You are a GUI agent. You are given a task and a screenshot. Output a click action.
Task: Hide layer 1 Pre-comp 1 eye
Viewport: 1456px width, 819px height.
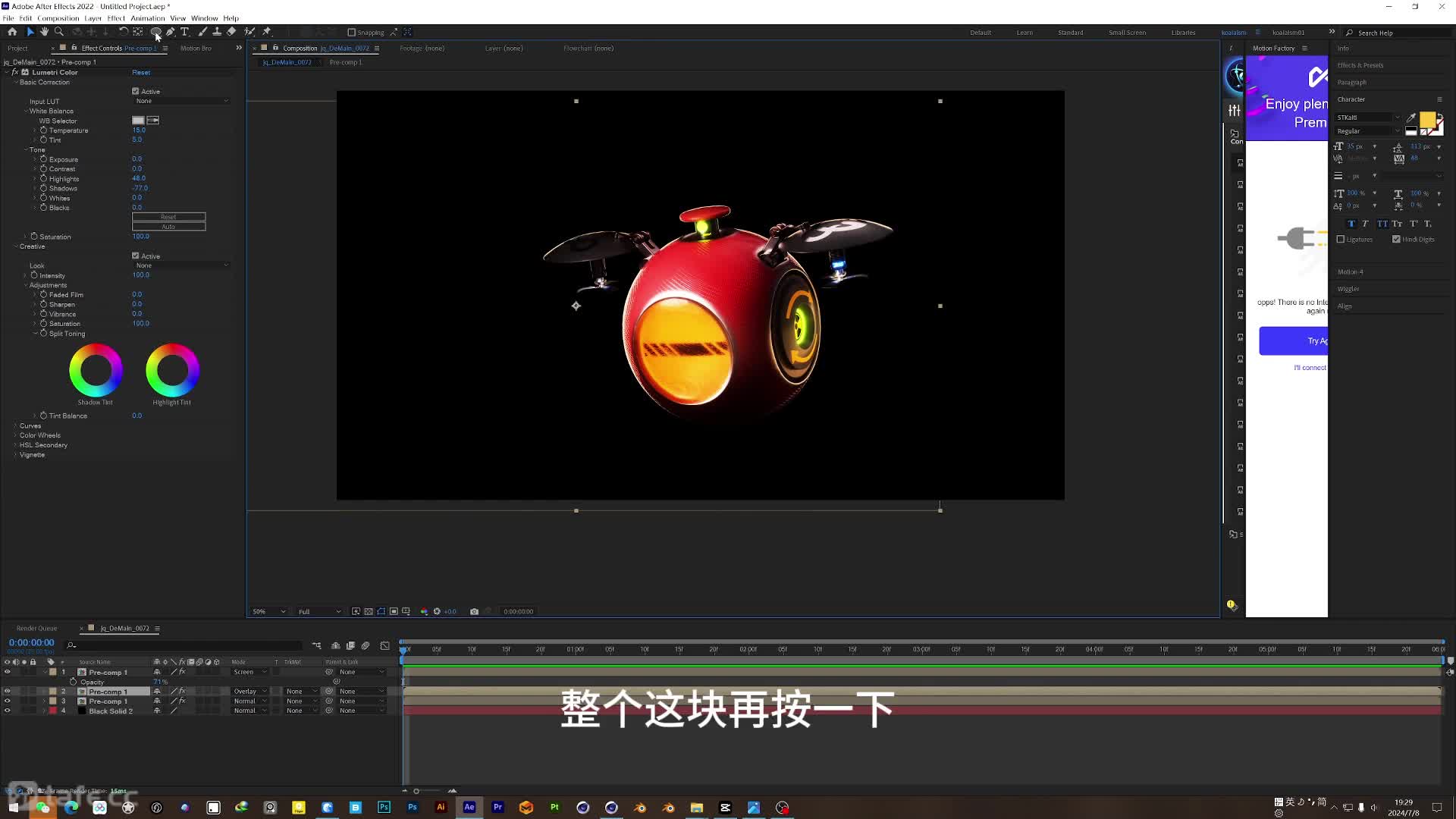(8, 672)
